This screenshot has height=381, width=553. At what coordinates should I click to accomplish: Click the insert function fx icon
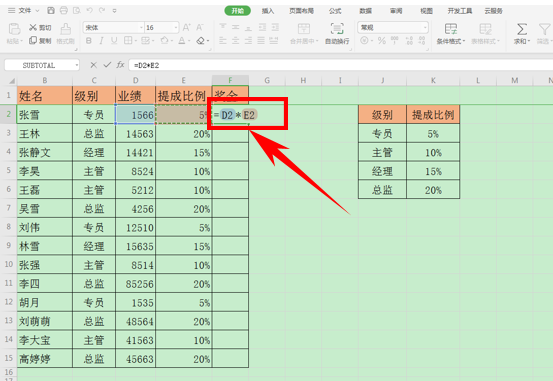[x=121, y=65]
